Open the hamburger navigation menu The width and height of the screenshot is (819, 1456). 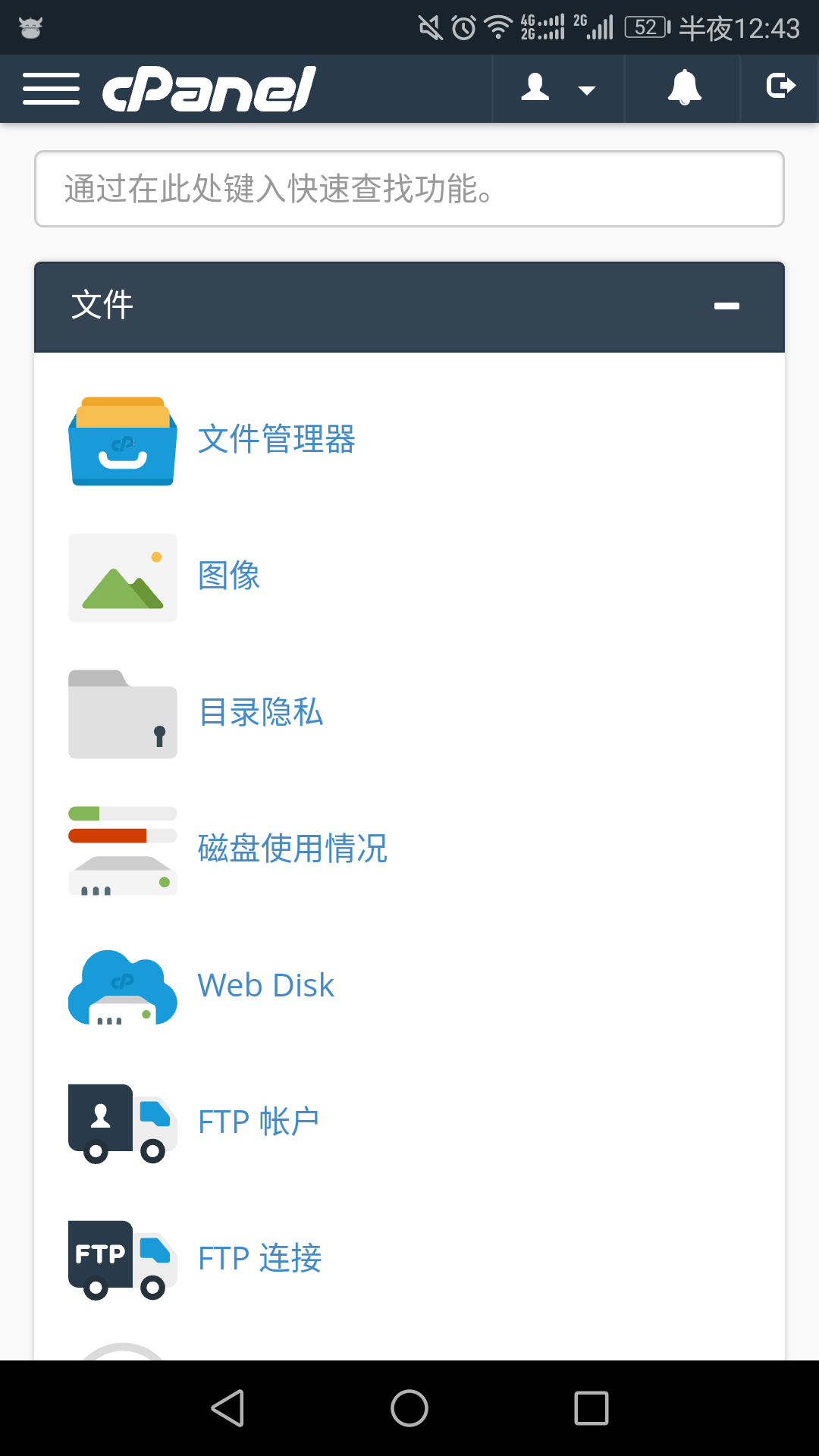[51, 89]
